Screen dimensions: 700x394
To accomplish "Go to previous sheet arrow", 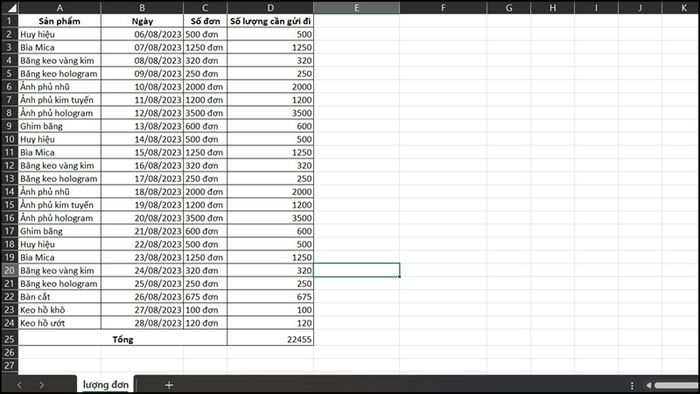I will [x=19, y=385].
